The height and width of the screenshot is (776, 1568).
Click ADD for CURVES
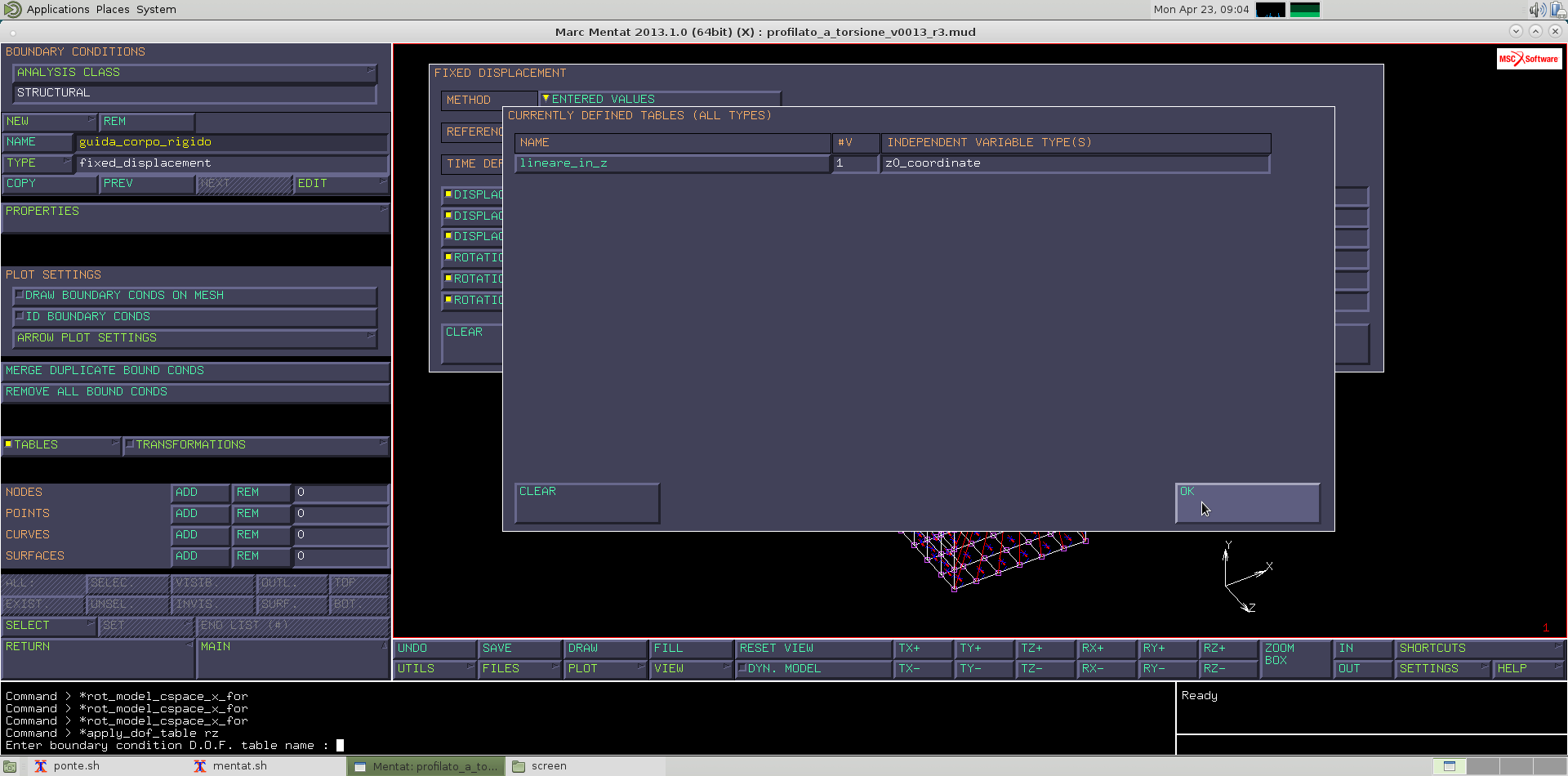click(x=200, y=535)
